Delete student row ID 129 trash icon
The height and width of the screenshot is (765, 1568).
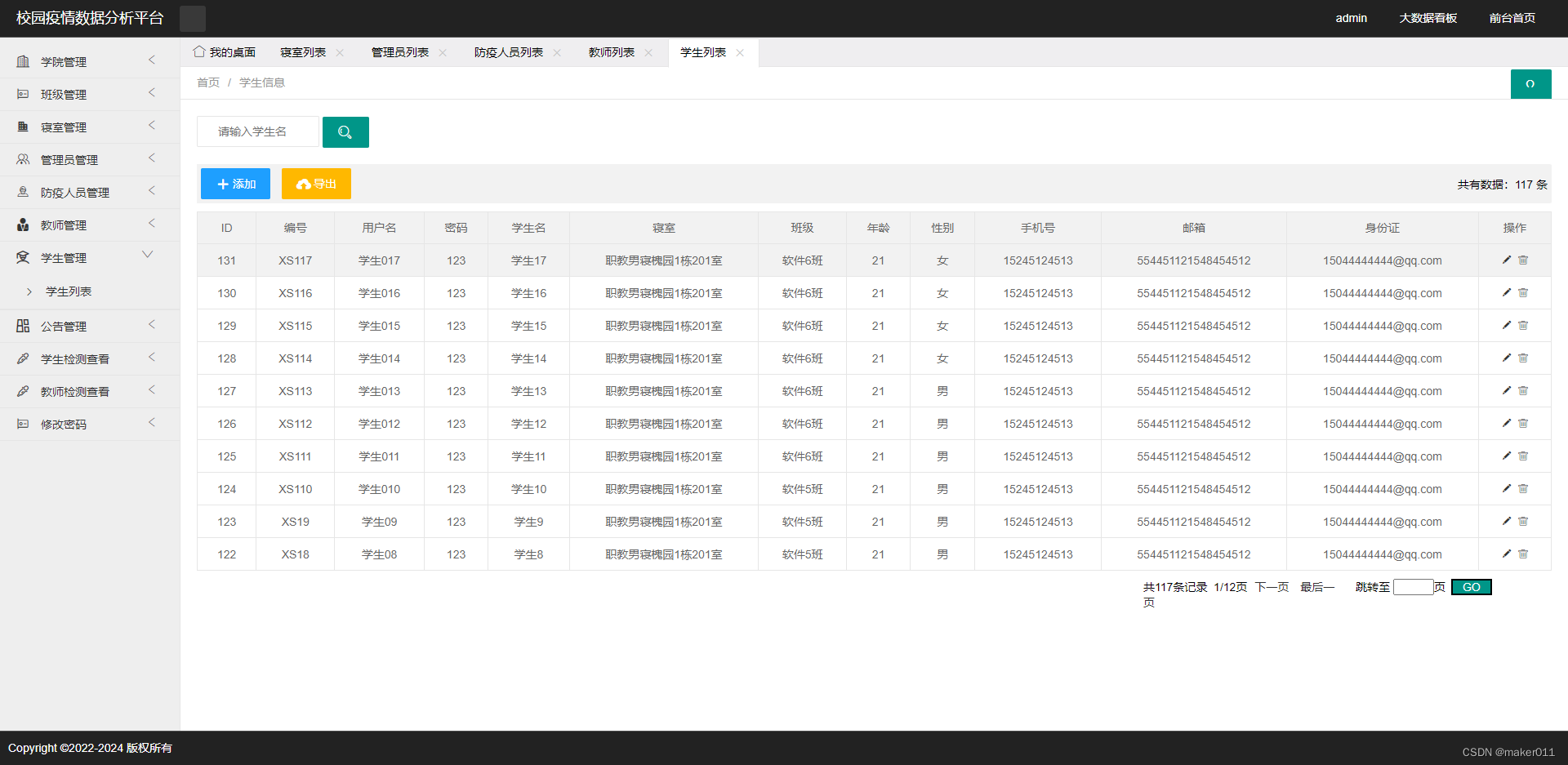click(1523, 326)
